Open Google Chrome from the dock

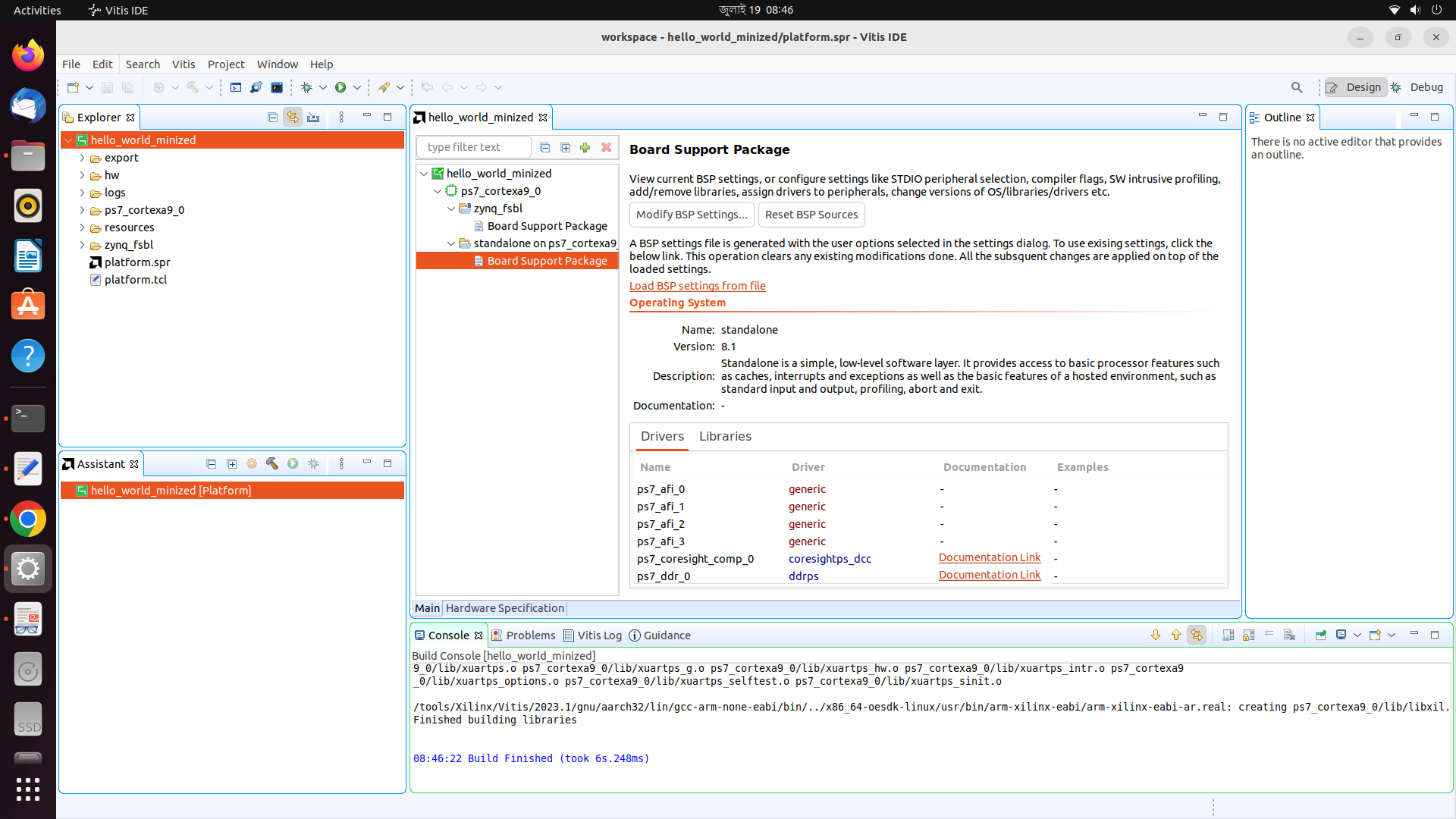tap(28, 519)
